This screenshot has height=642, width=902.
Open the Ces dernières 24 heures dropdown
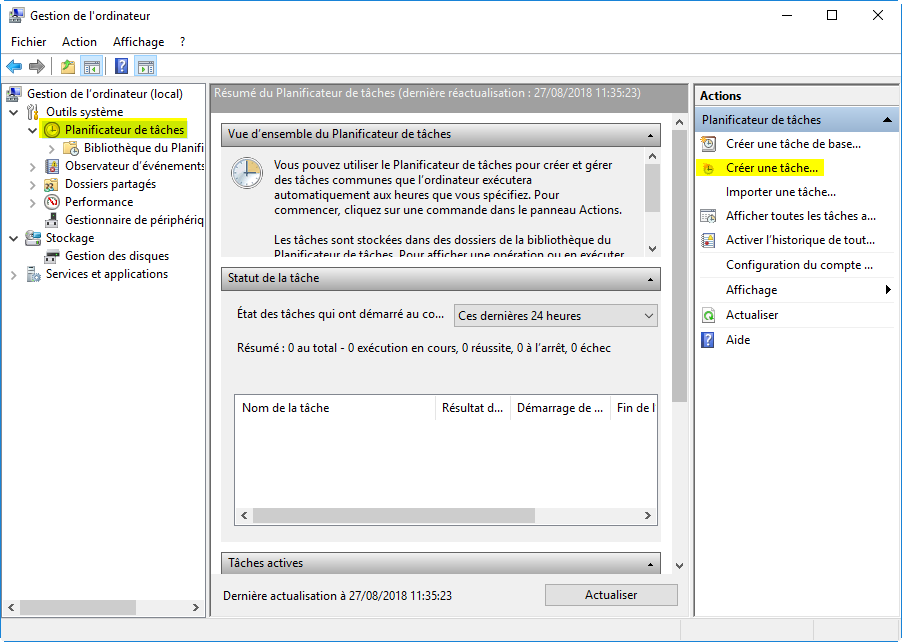click(x=556, y=316)
